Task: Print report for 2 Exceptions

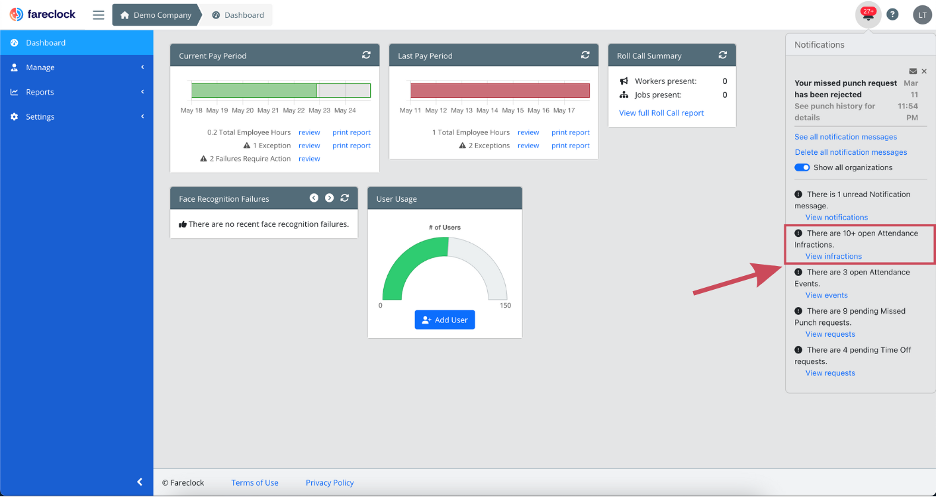Action: (x=571, y=146)
